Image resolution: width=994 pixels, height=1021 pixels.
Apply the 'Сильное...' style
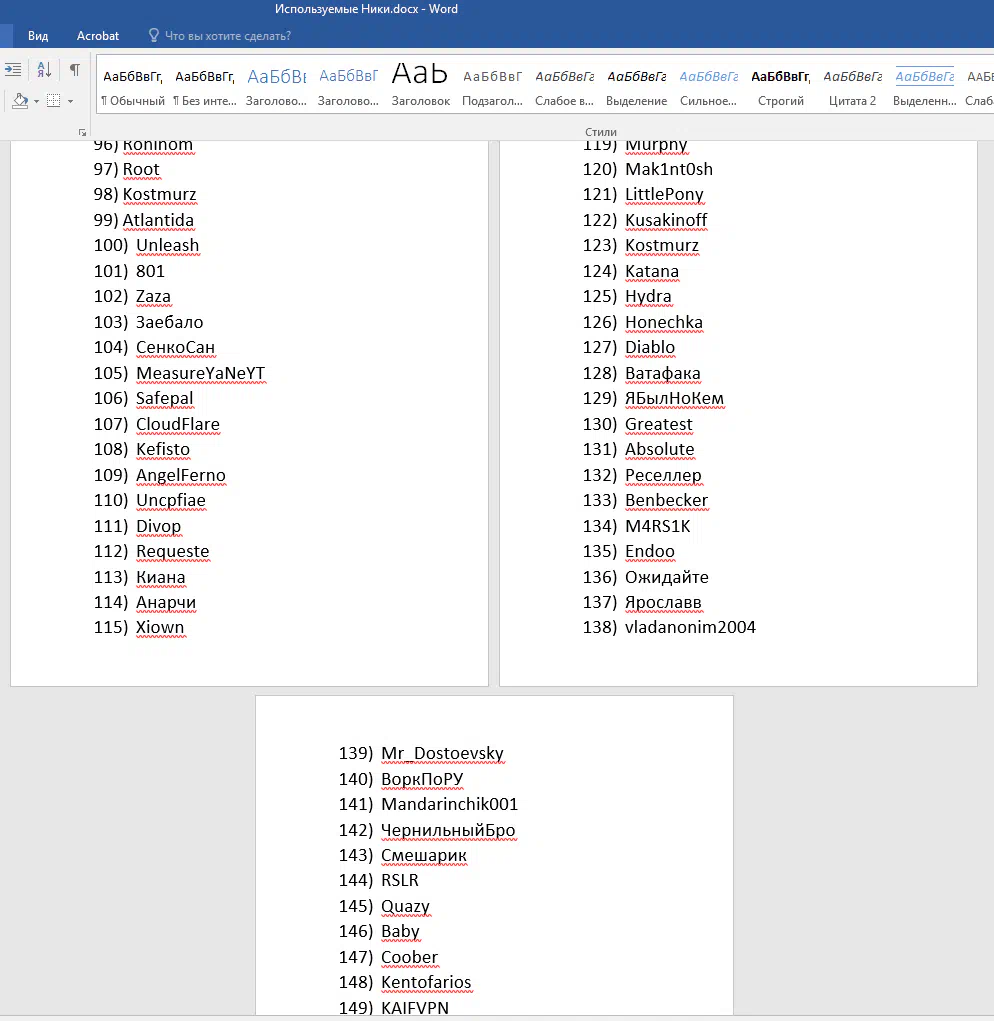(708, 85)
